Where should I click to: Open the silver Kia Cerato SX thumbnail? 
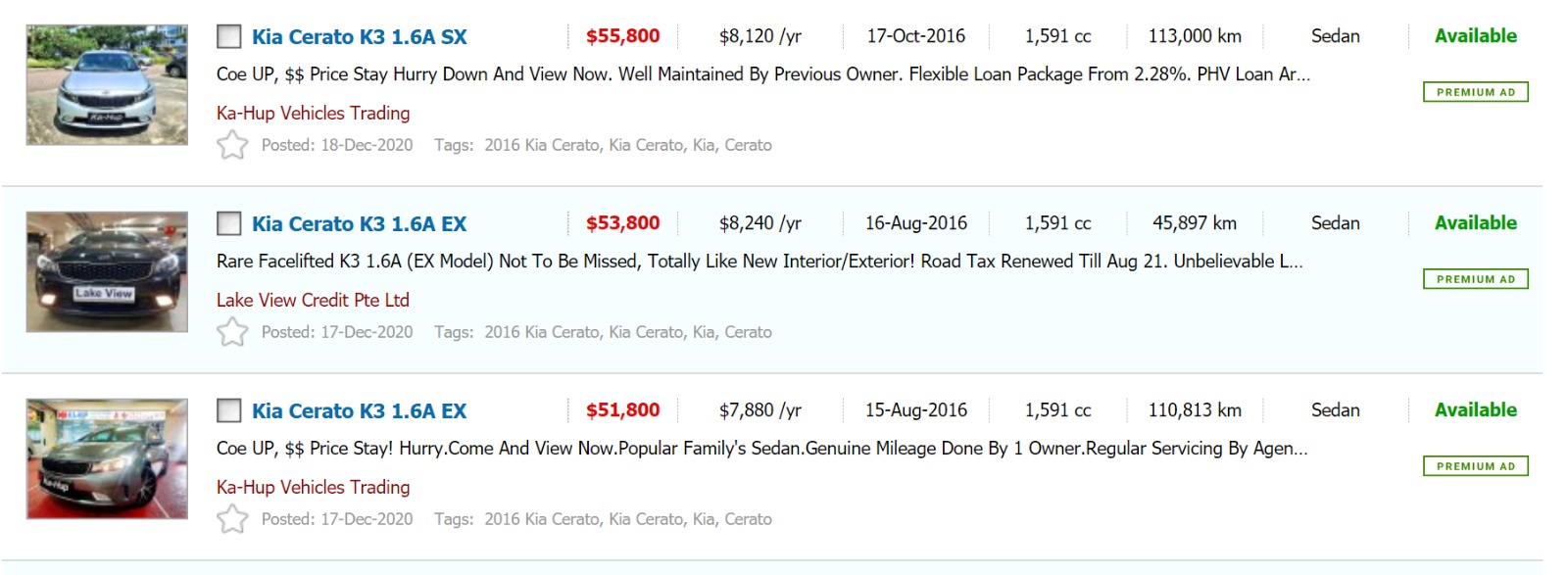107,85
